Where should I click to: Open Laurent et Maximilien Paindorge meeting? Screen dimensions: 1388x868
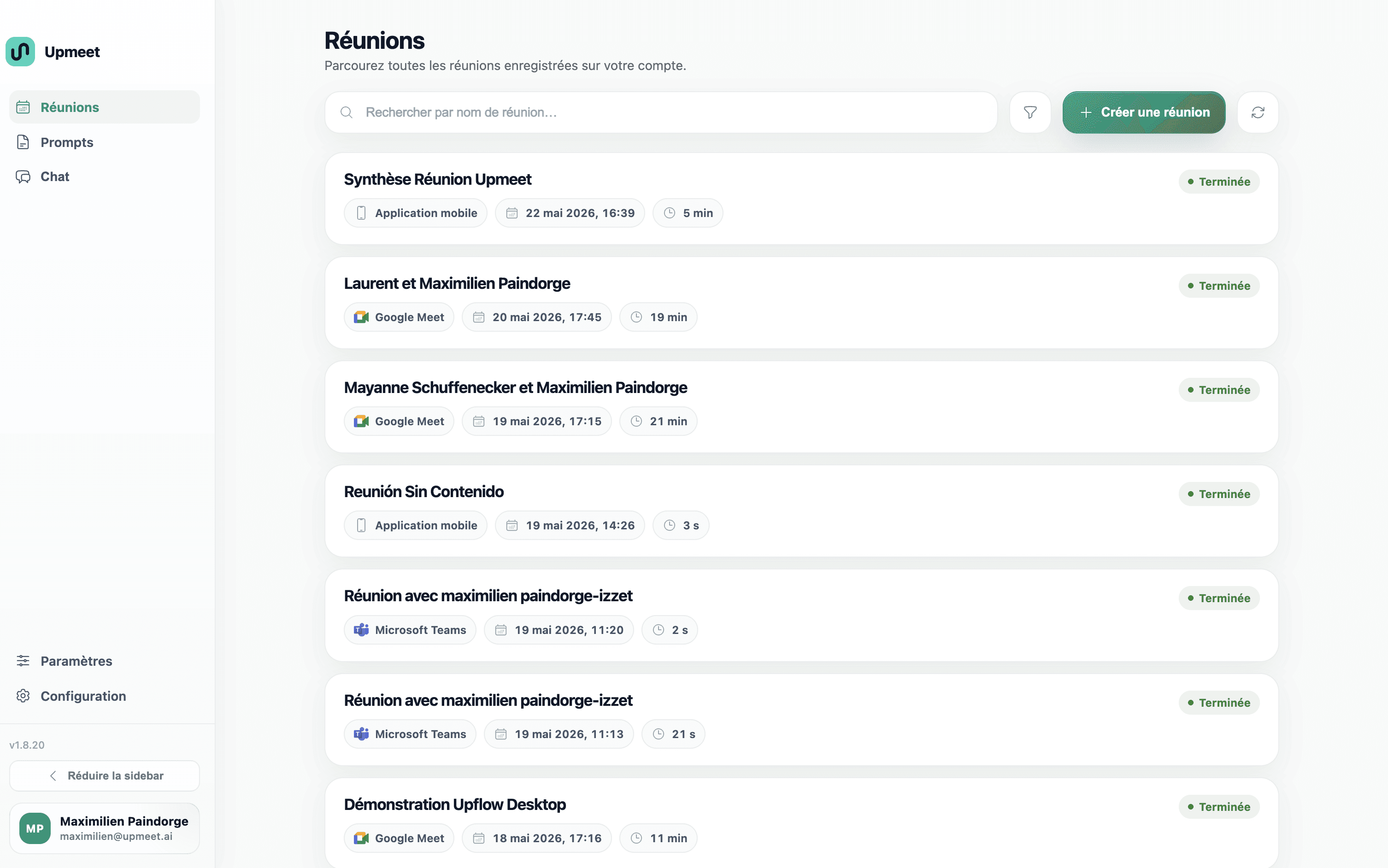click(x=801, y=303)
